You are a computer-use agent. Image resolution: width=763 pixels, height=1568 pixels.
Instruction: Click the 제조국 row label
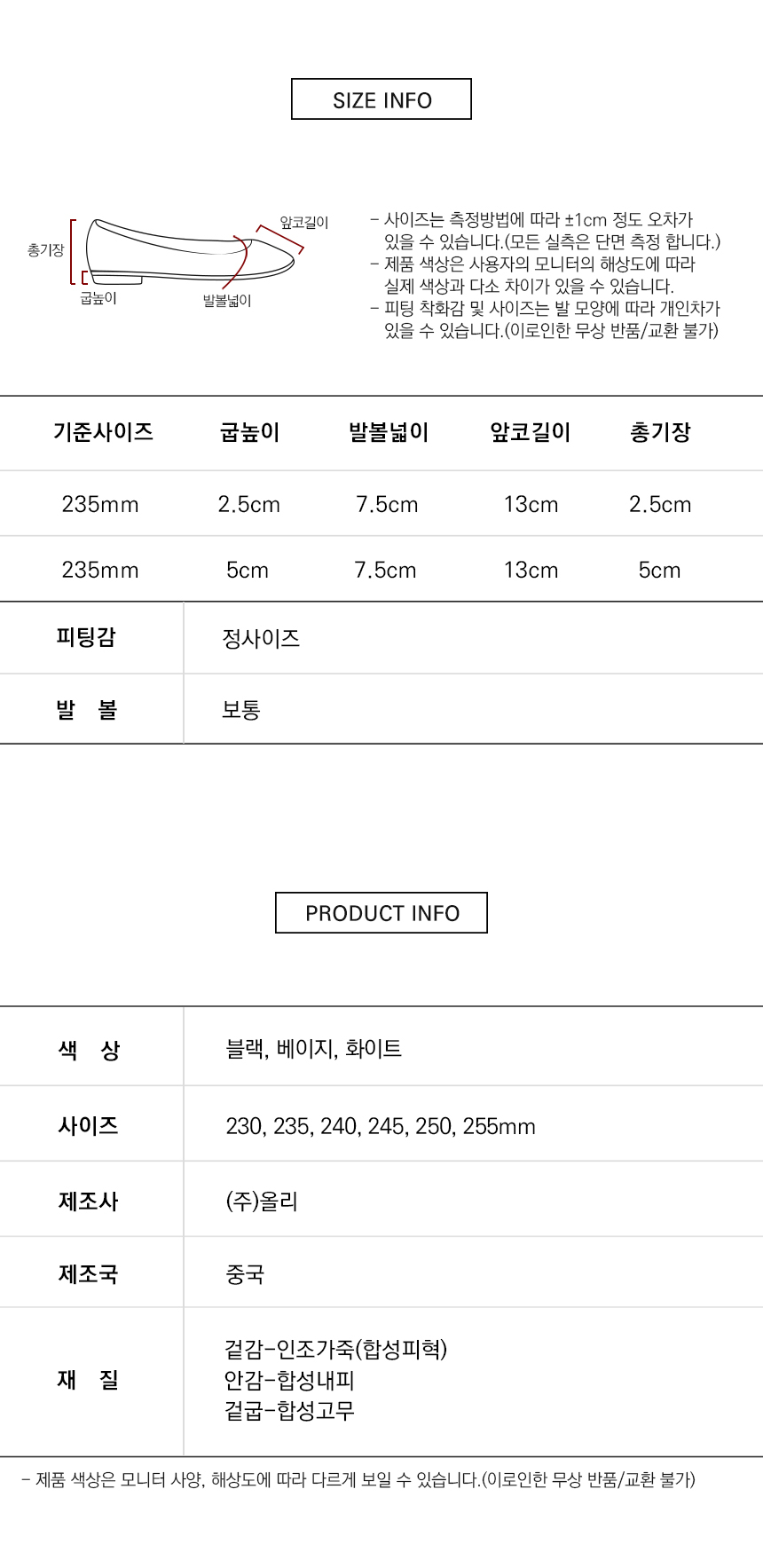pyautogui.click(x=88, y=1274)
